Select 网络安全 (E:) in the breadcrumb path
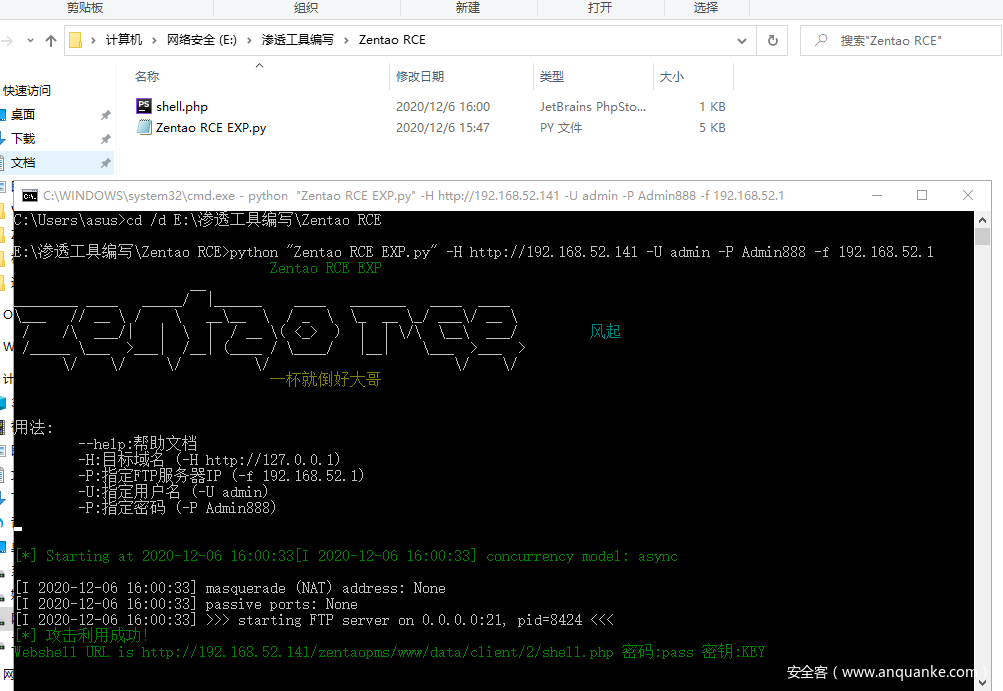 pyautogui.click(x=201, y=40)
